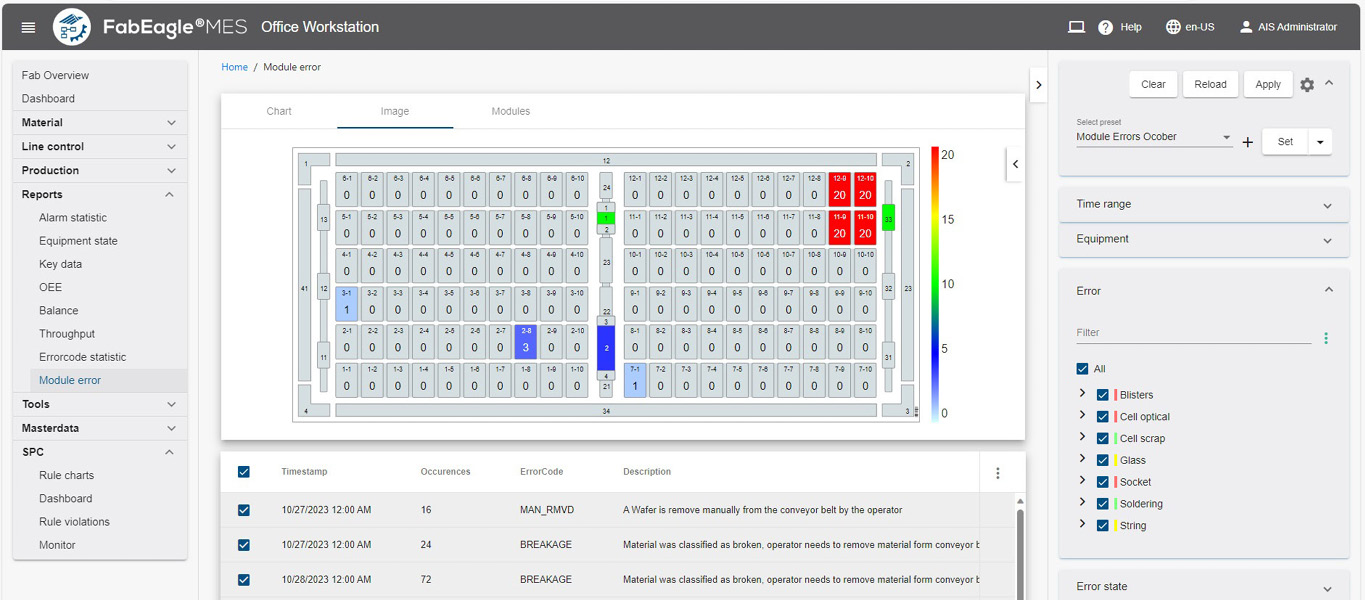Toggle the Cell scrap checkbox
Viewport: 1365px width, 600px height.
pyautogui.click(x=1103, y=439)
